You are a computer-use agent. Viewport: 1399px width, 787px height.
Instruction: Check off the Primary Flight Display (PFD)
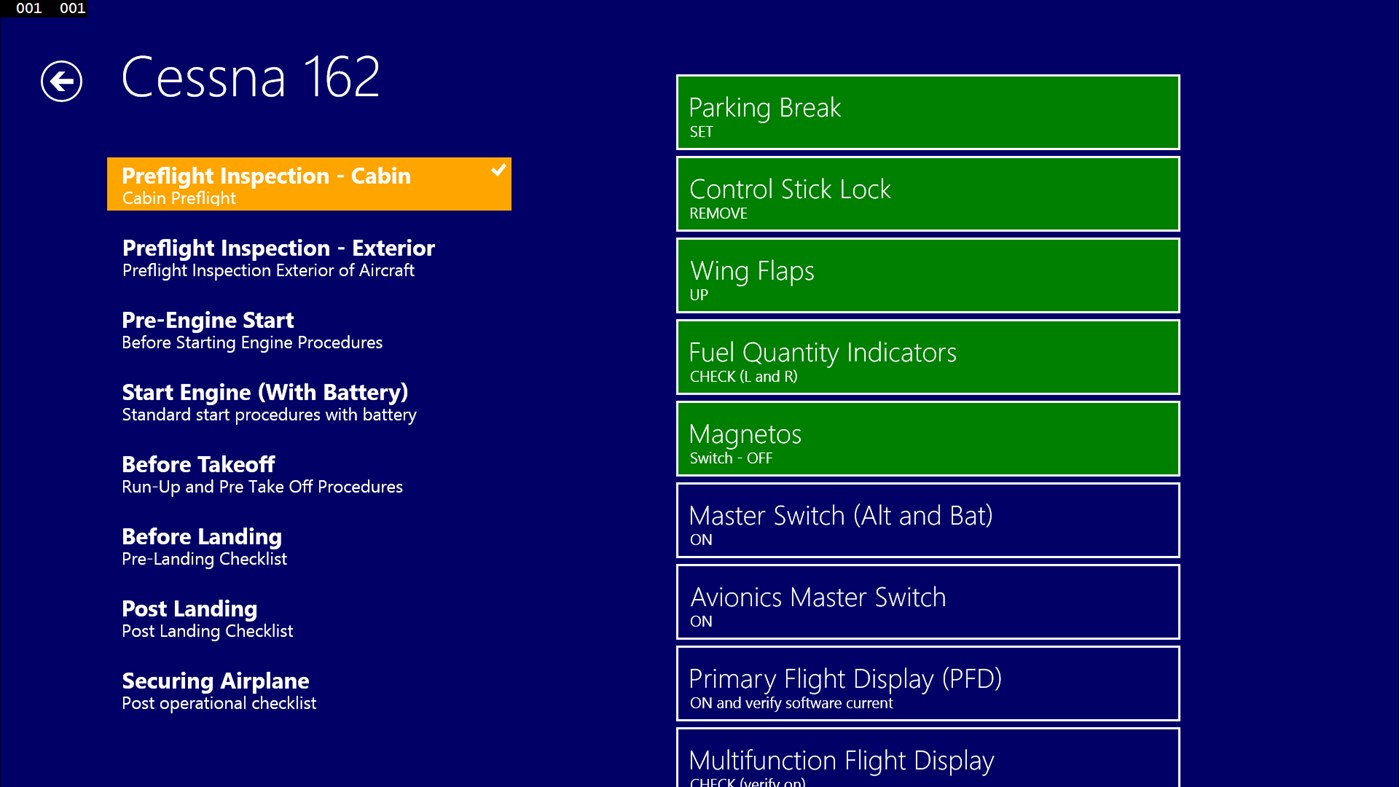[927, 682]
